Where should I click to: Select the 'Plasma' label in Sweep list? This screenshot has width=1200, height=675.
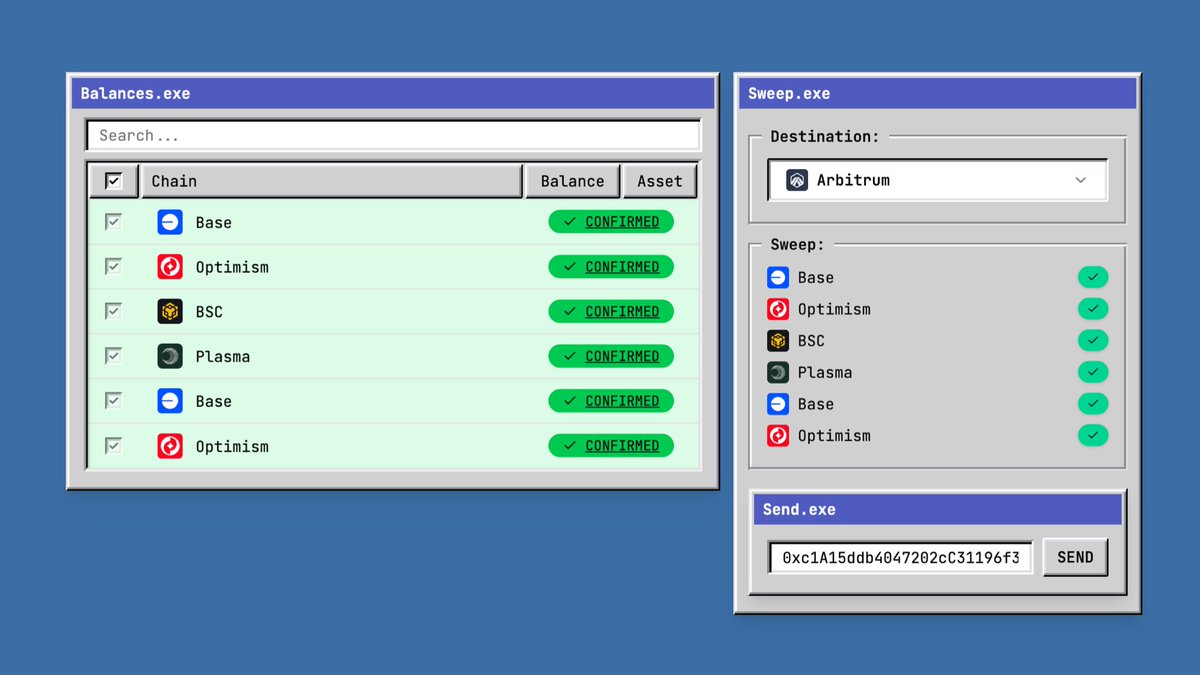(x=825, y=373)
